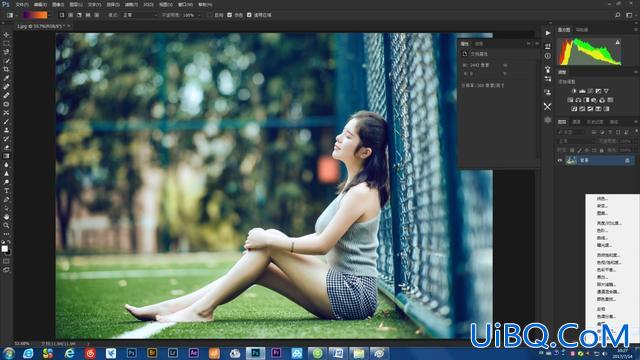Add a Levels adjustment icon

click(x=582, y=91)
